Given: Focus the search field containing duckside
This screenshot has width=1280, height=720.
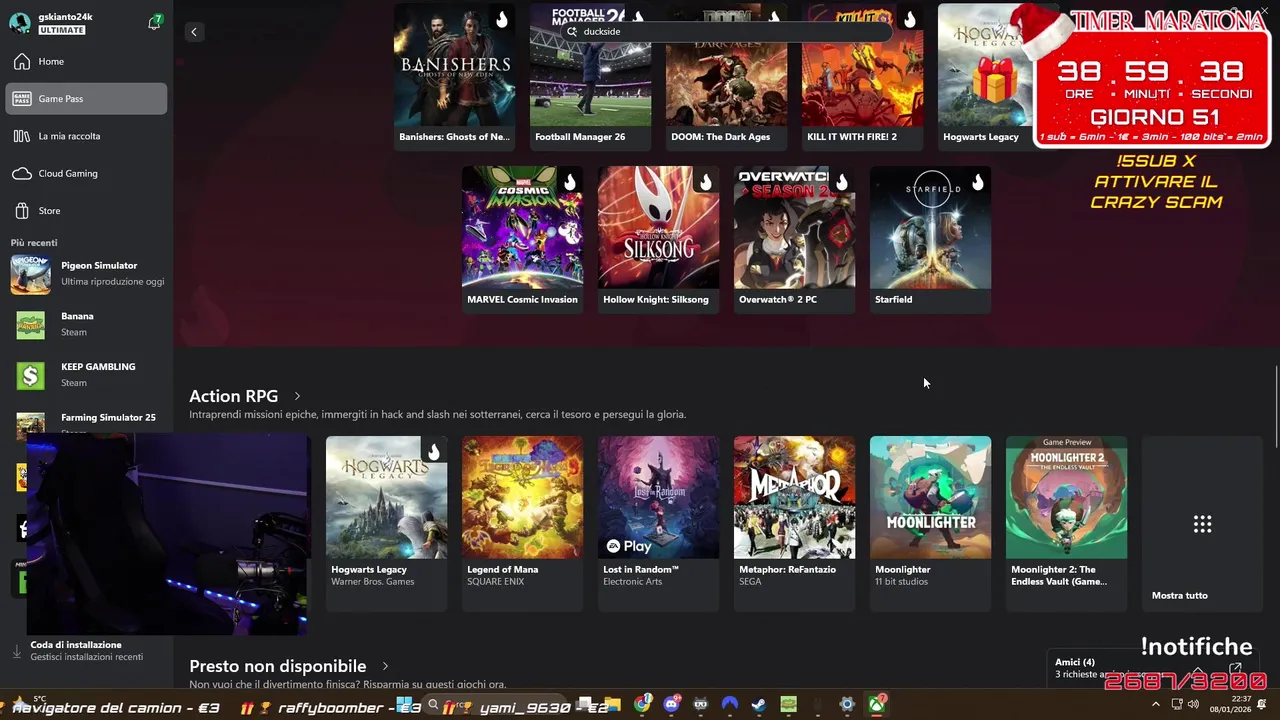Looking at the screenshot, I should (x=726, y=32).
